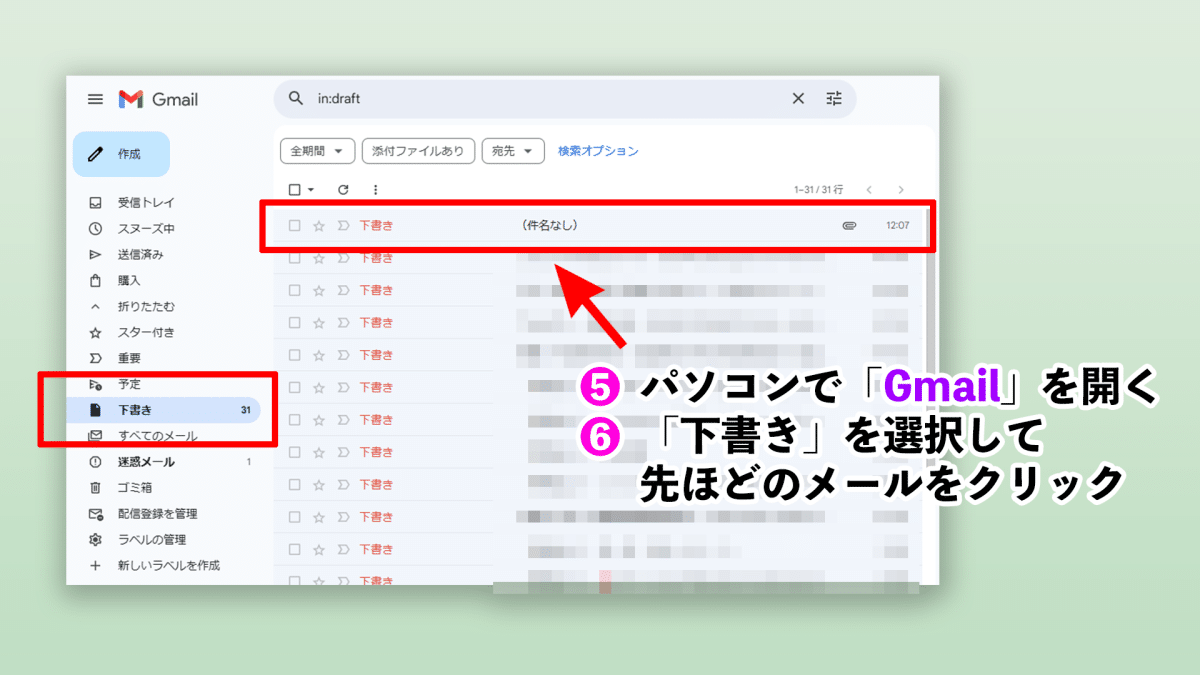Click the attachment paperclip icon on first draft
This screenshot has height=675, width=1200.
(849, 226)
